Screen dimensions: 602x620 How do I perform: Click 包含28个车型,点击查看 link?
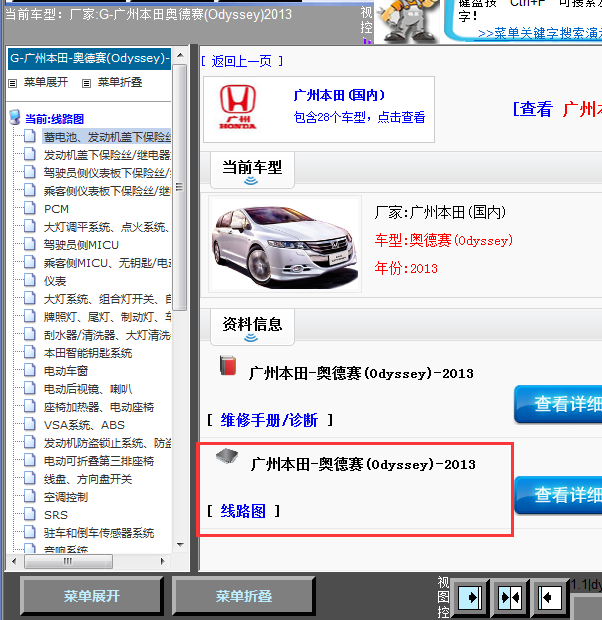coord(359,117)
